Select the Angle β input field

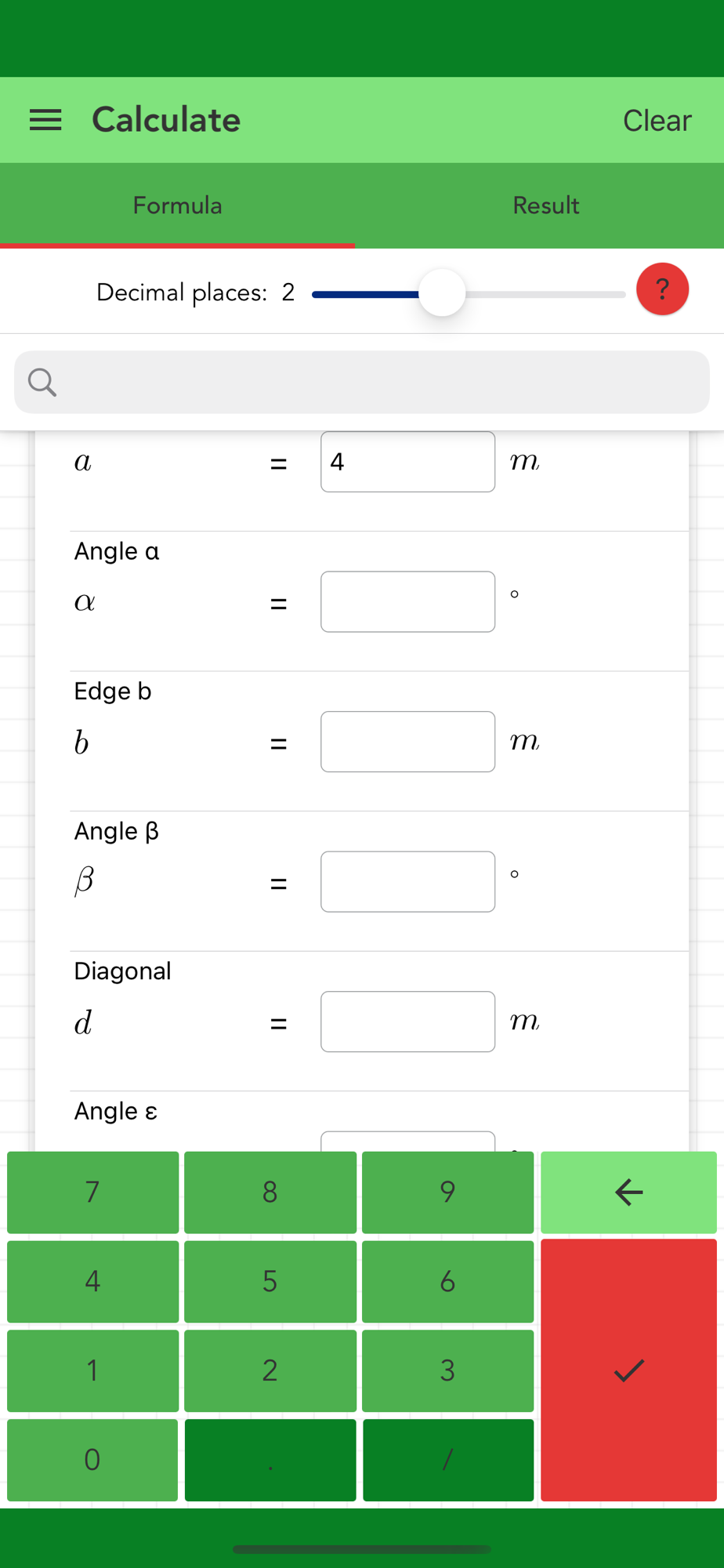[x=407, y=881]
